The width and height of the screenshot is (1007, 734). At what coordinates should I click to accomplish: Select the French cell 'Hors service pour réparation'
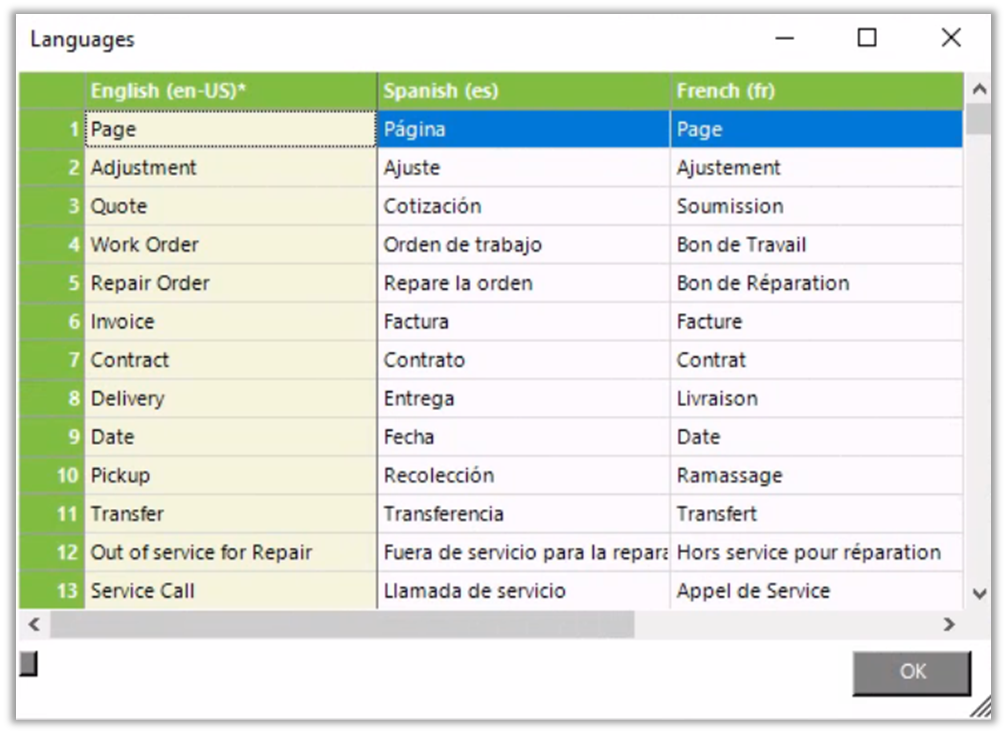[816, 553]
